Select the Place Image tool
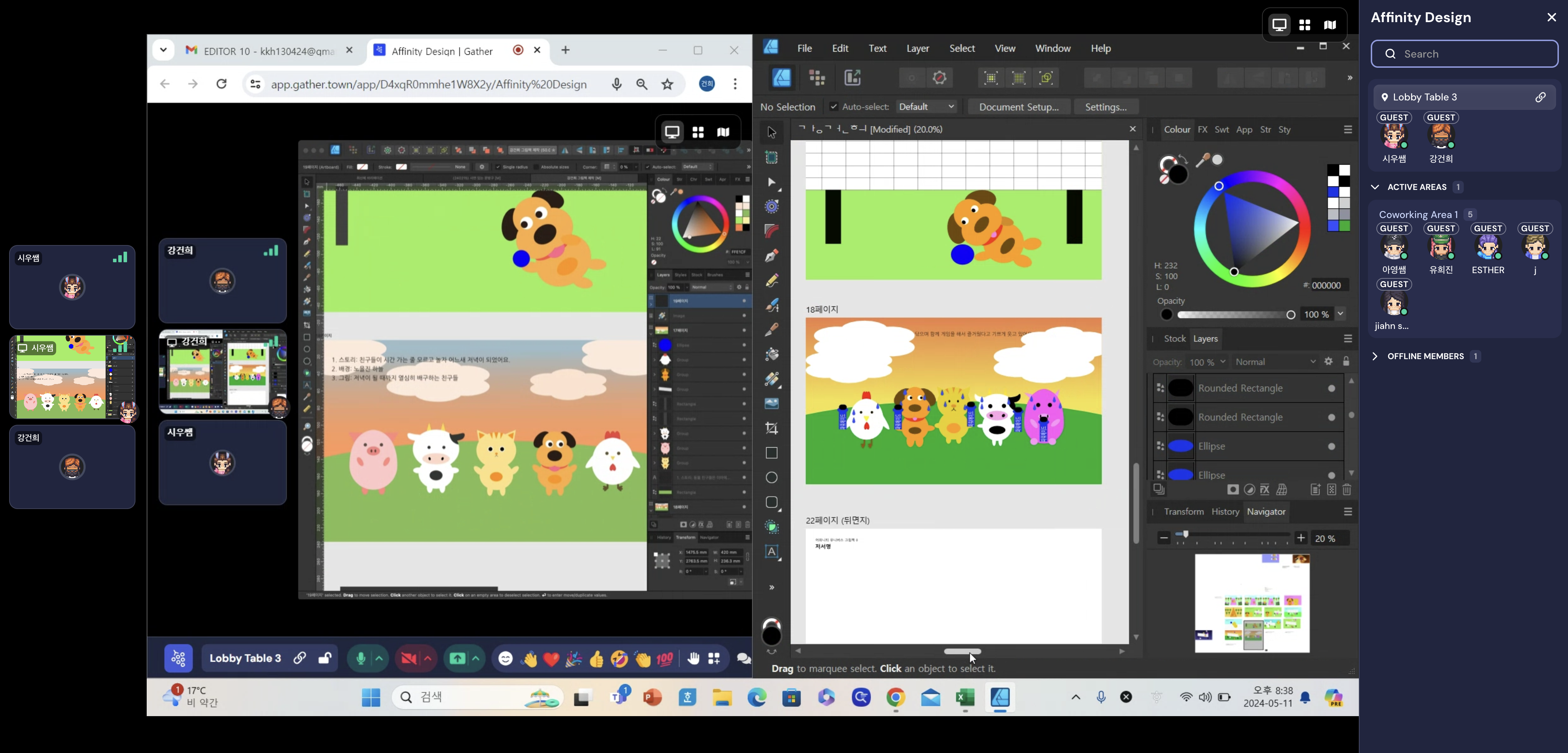This screenshot has height=753, width=1568. [771, 404]
